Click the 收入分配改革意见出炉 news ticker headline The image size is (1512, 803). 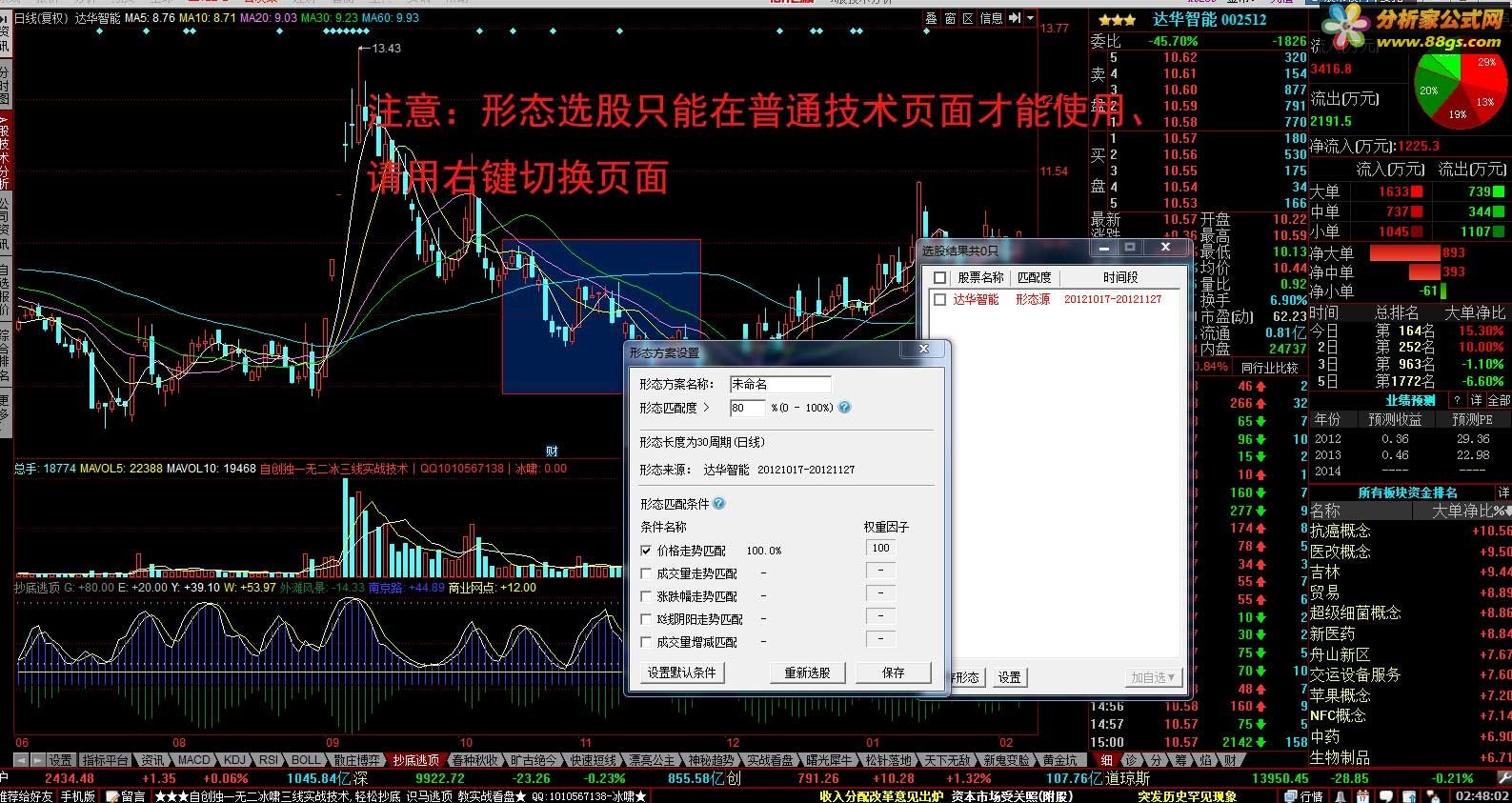(881, 796)
